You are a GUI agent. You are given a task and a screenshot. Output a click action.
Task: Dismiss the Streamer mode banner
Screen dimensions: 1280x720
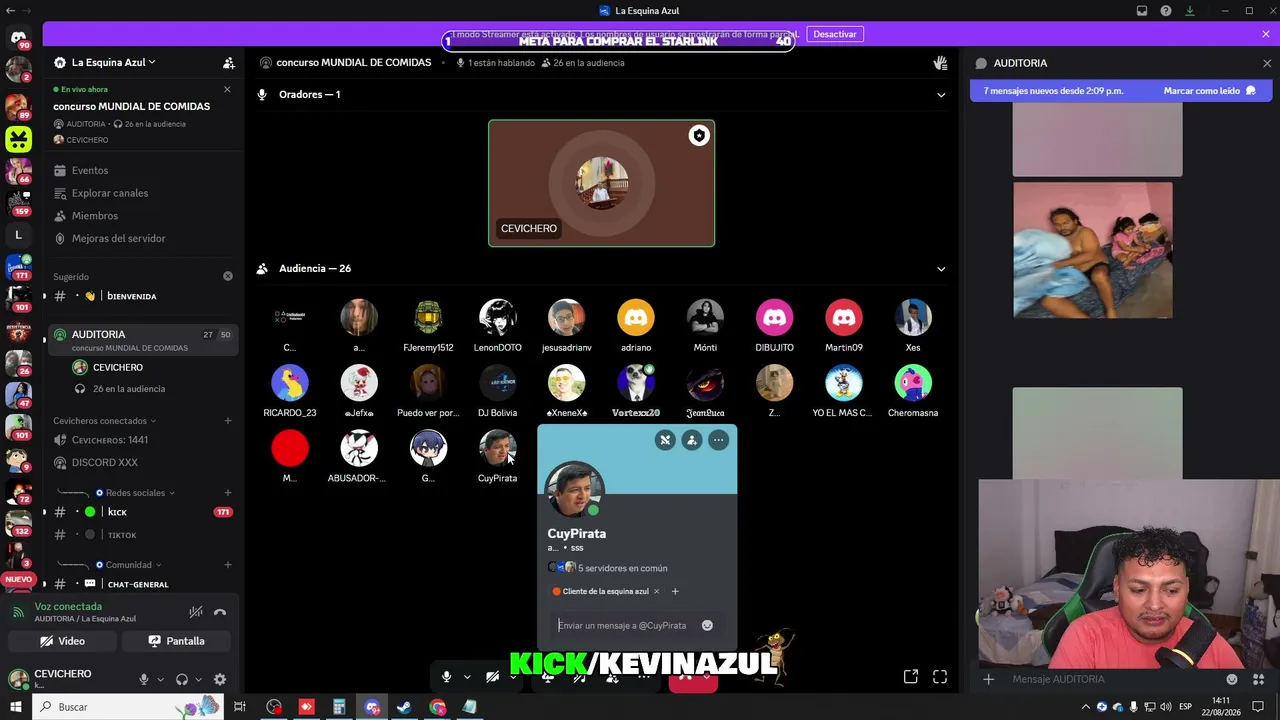pos(1266,34)
